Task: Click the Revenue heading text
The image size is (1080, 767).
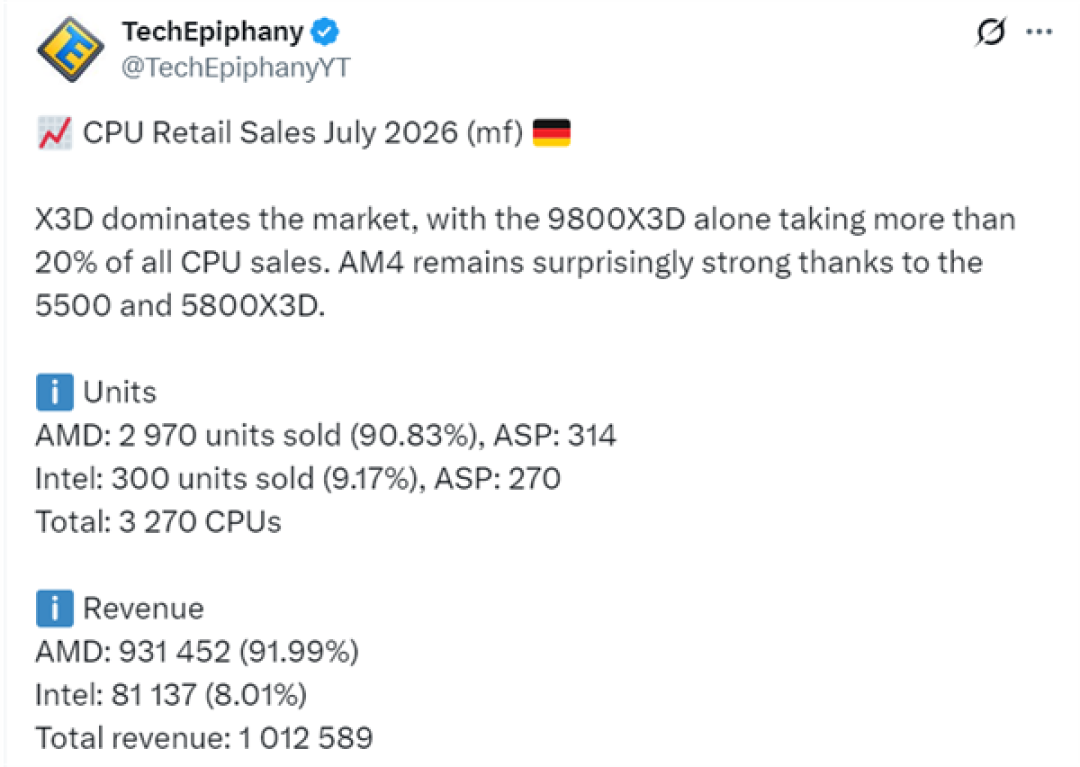Action: [143, 609]
